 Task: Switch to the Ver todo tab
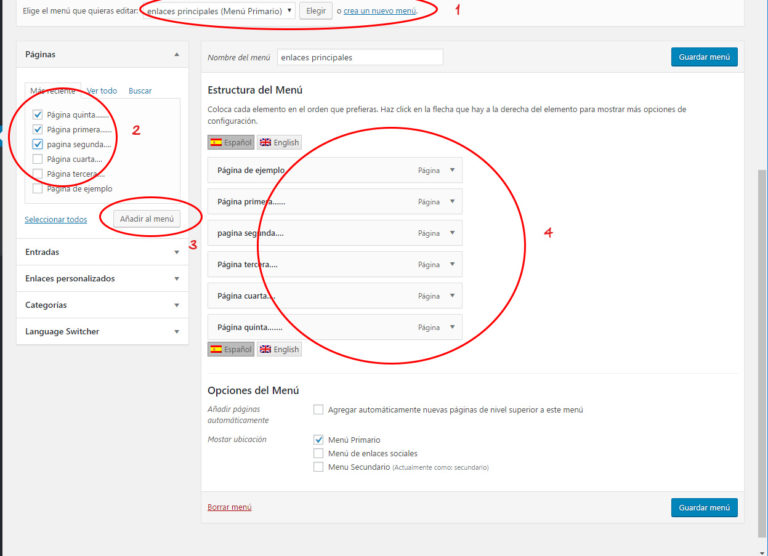(x=101, y=91)
